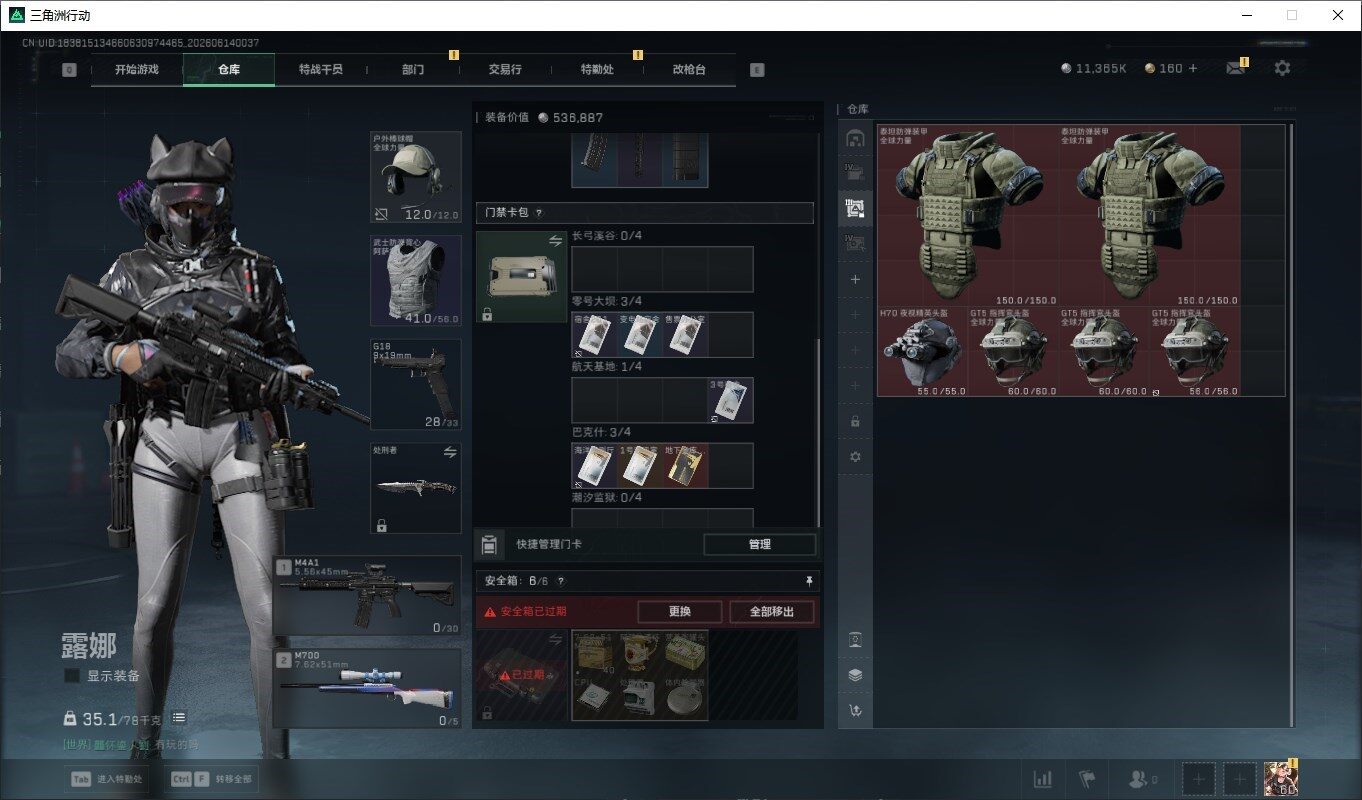
Task: Select the 武士防弹背心 armor slot
Action: tap(416, 281)
